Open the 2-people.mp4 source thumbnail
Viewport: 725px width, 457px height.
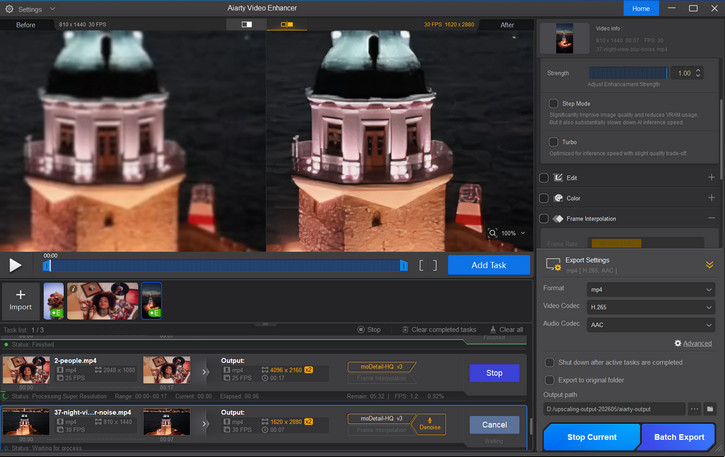(x=26, y=370)
